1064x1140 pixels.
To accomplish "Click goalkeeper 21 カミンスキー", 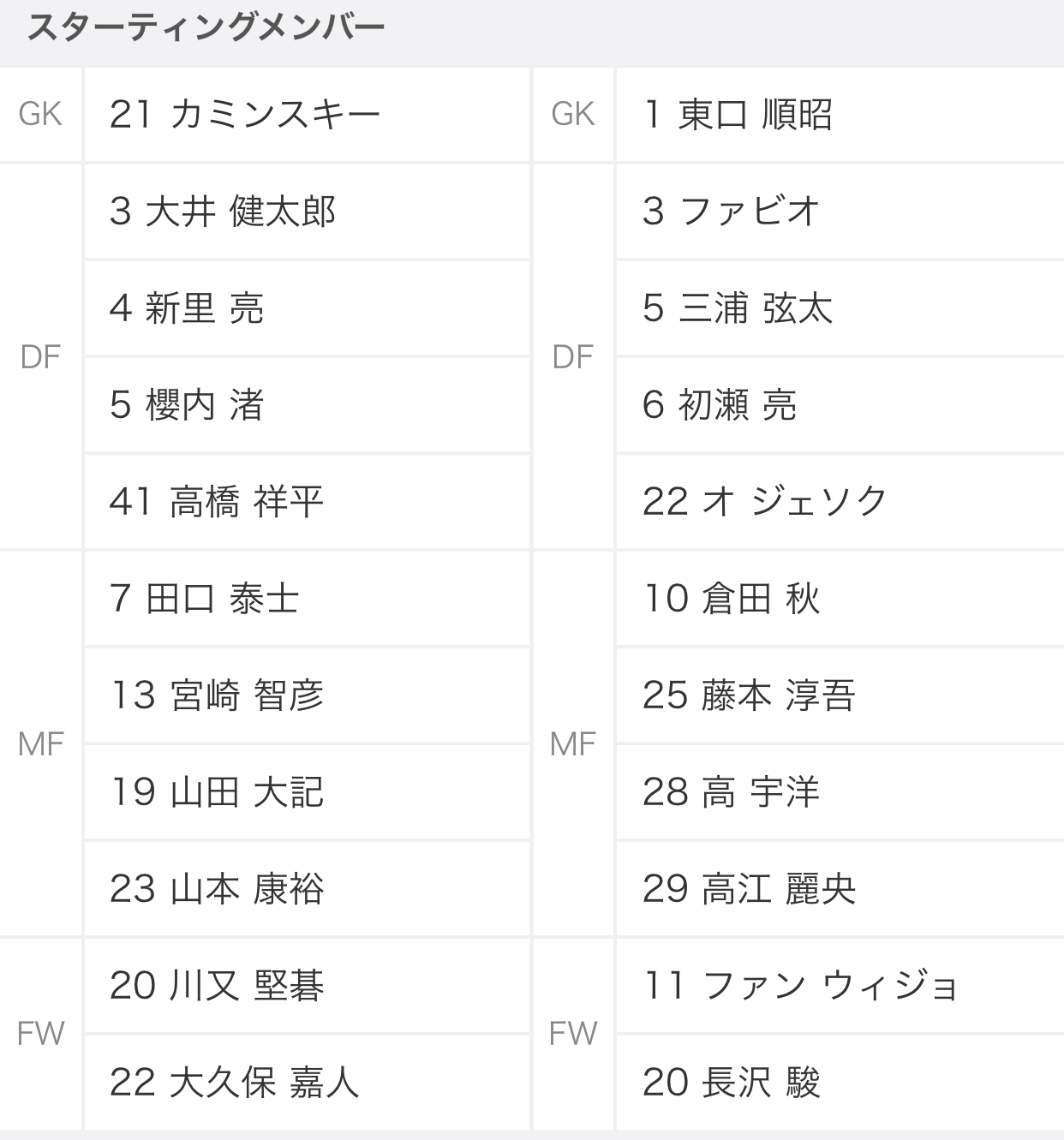I will point(245,114).
